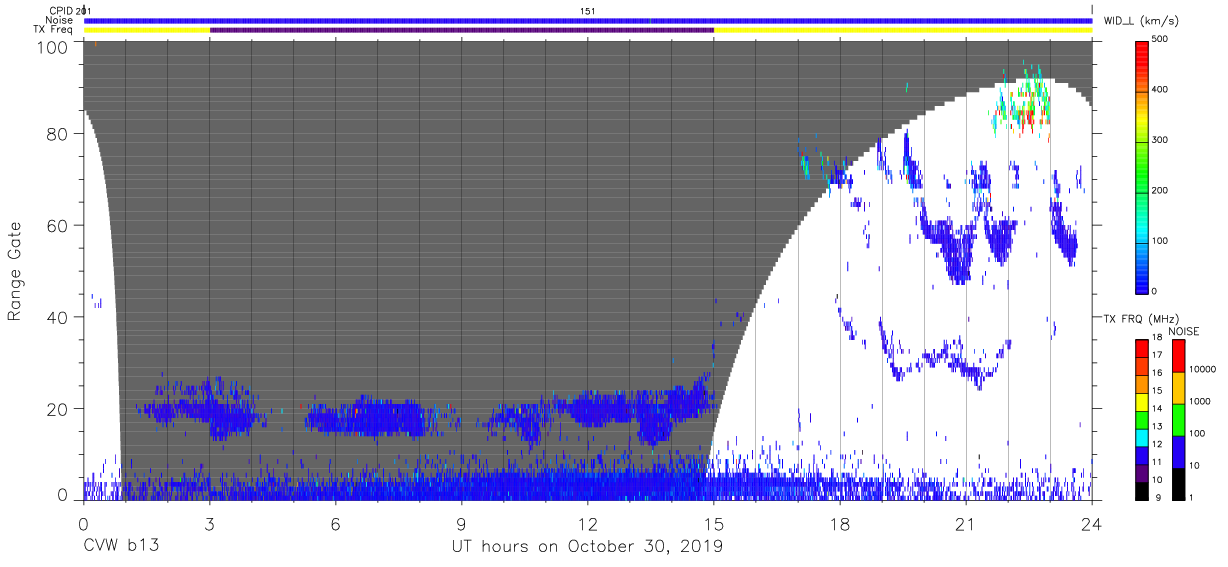This screenshot has width=1228, height=567.
Task: Click the 'NOISE' legend title
Action: 1184,330
